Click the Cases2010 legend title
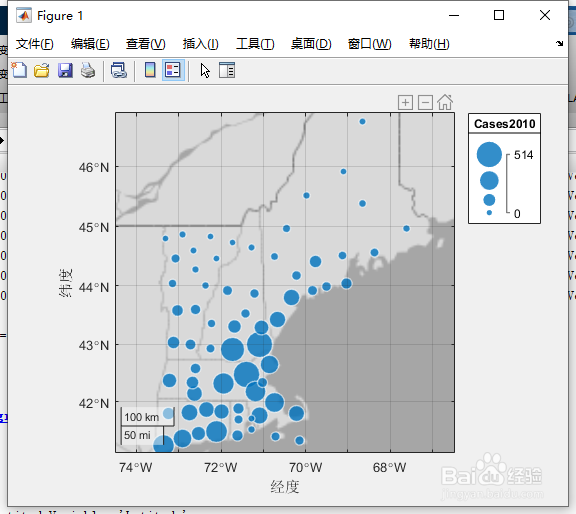Screen dimensions: 576x514 (x=504, y=124)
